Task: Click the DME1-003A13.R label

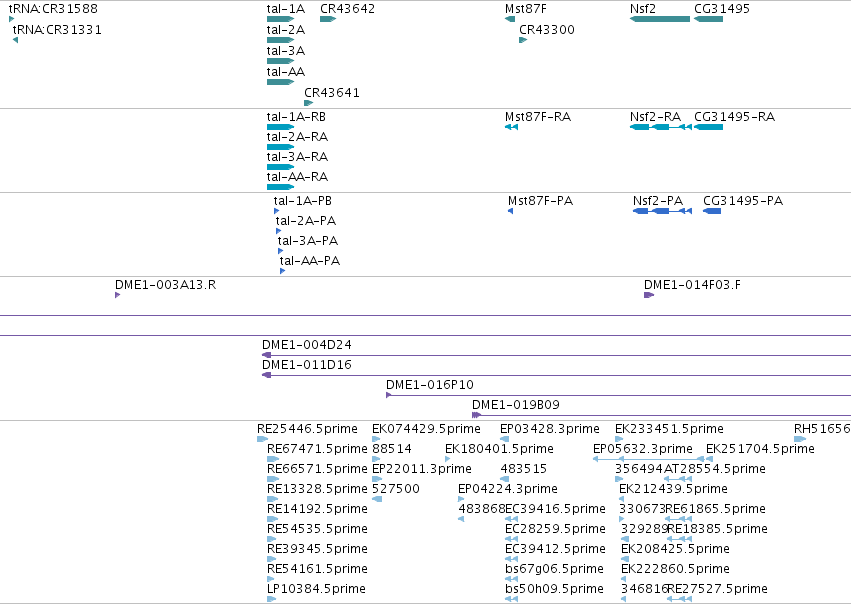Action: point(166,285)
